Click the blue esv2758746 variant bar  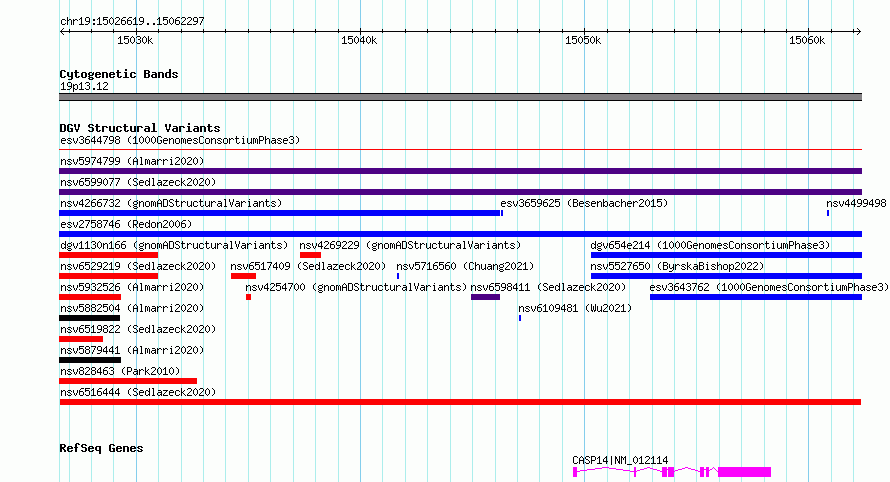click(x=460, y=234)
